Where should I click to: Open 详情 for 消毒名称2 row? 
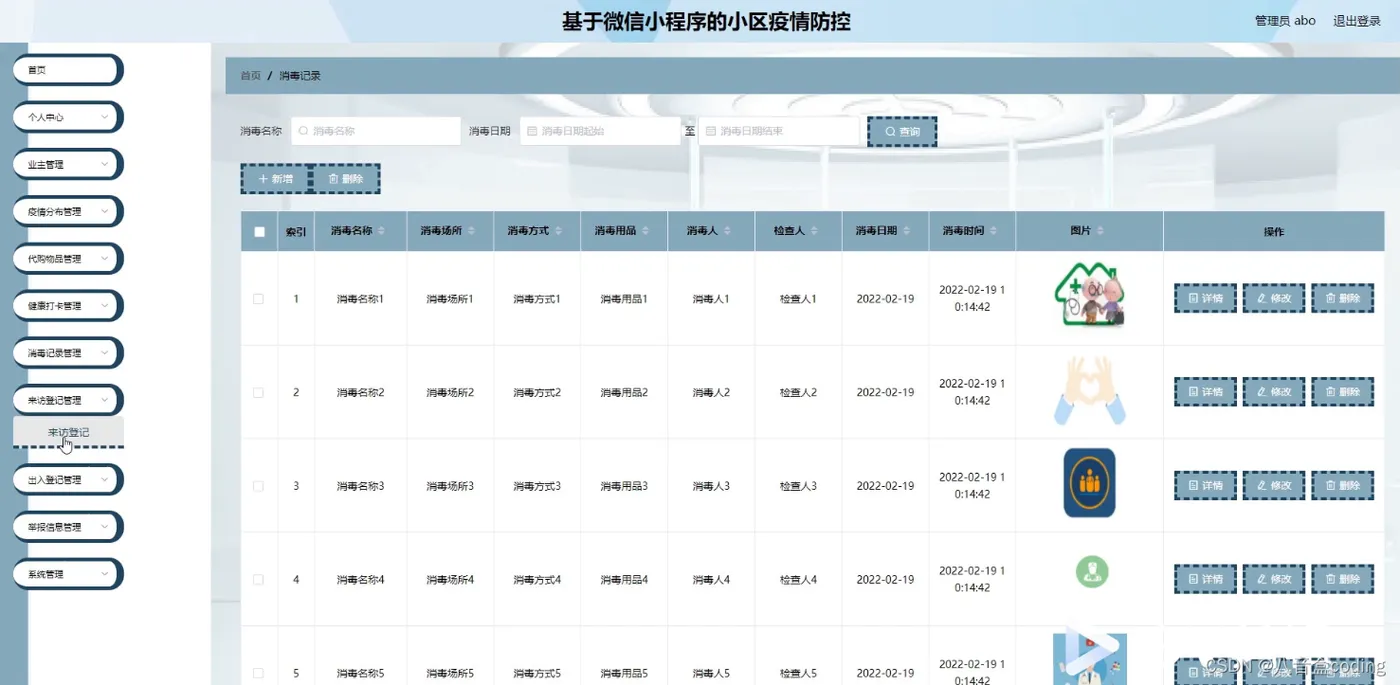coord(1205,392)
